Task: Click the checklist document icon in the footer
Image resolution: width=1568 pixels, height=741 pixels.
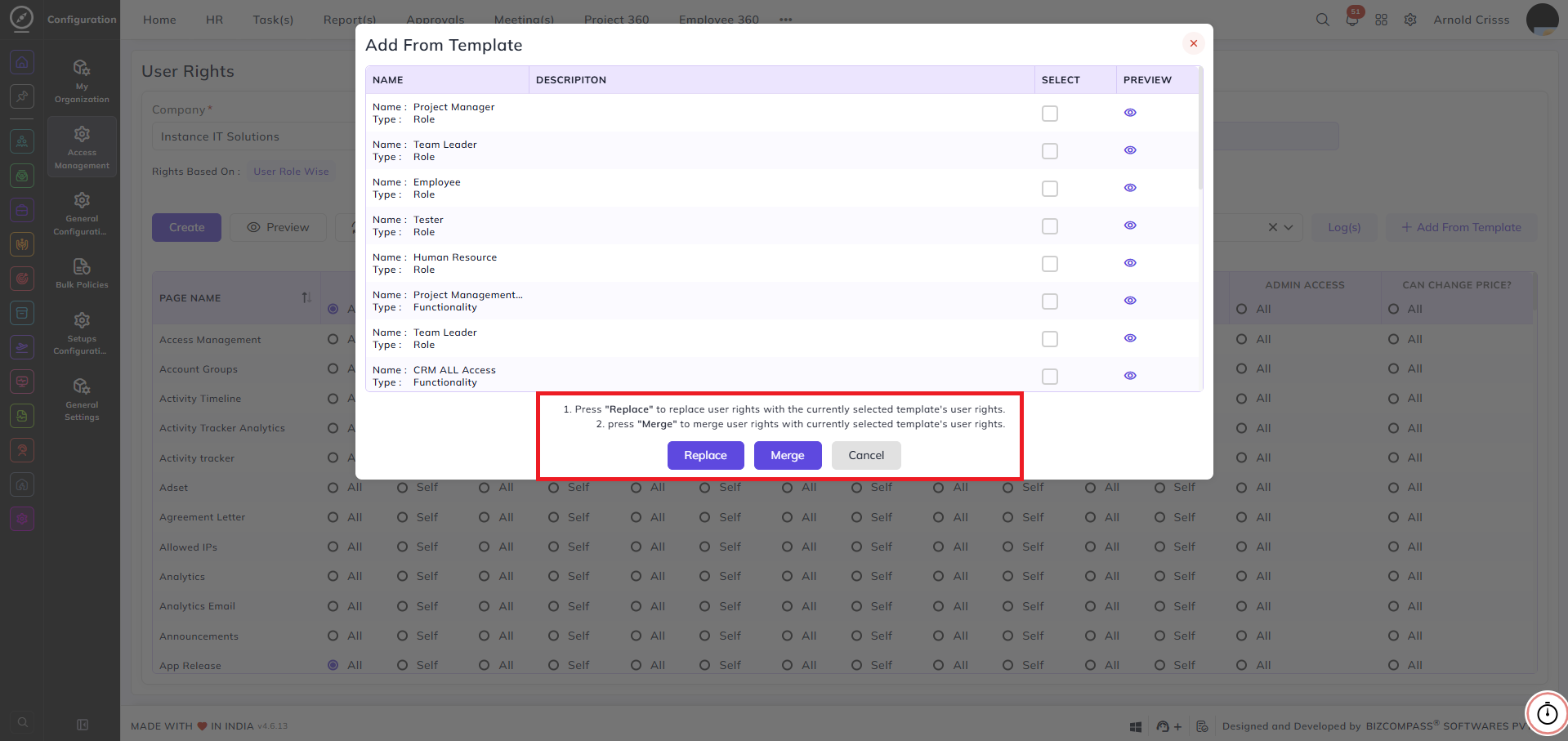Action: [1202, 726]
